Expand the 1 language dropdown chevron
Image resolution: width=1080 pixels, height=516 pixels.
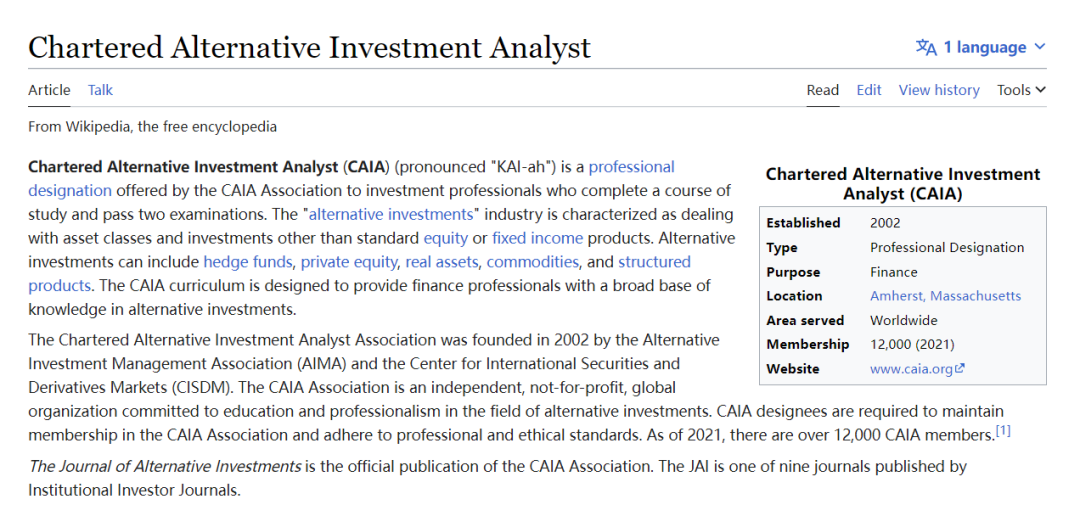[x=1039, y=48]
